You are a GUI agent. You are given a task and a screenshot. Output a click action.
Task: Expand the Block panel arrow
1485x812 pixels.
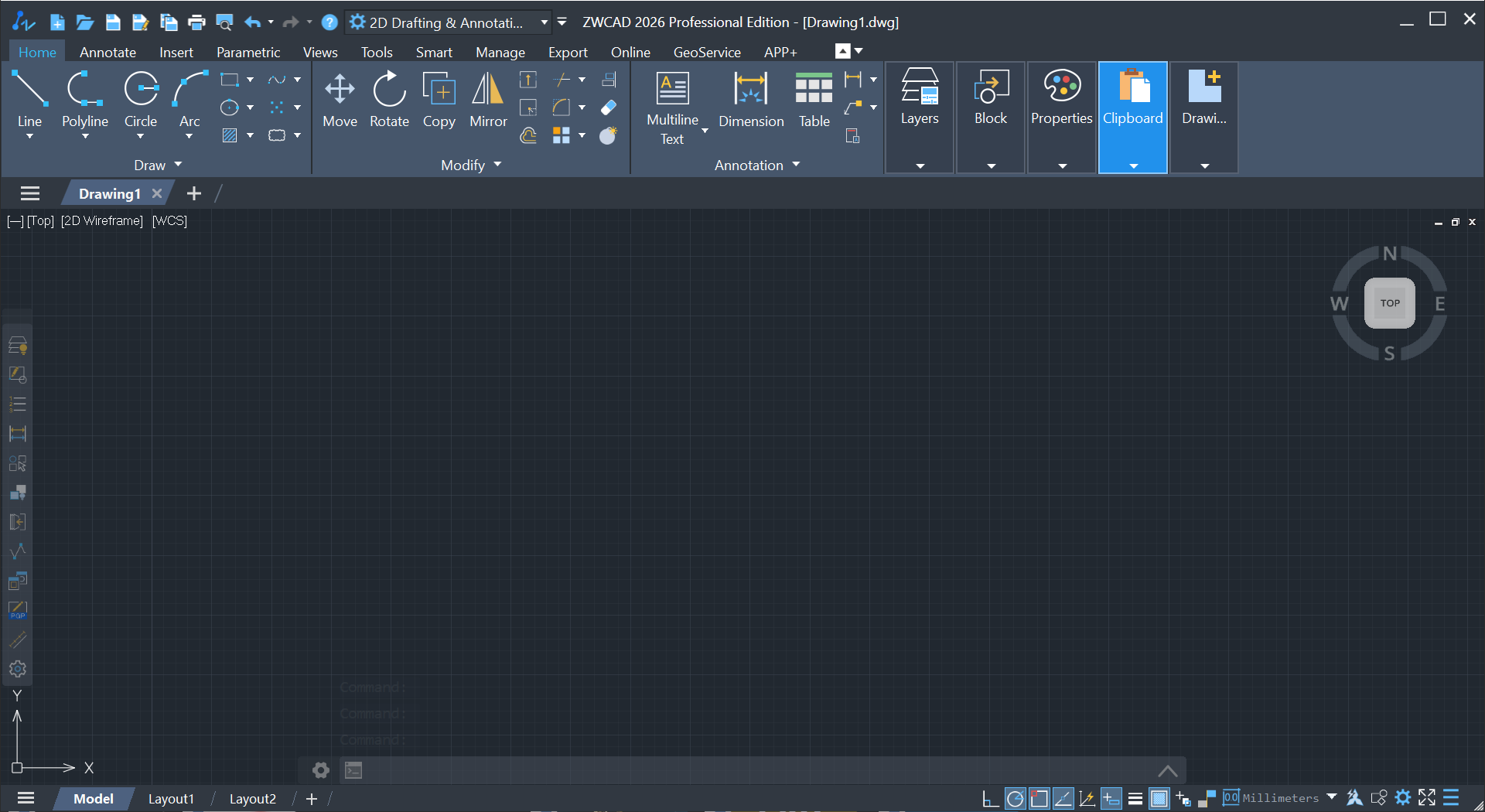[991, 165]
